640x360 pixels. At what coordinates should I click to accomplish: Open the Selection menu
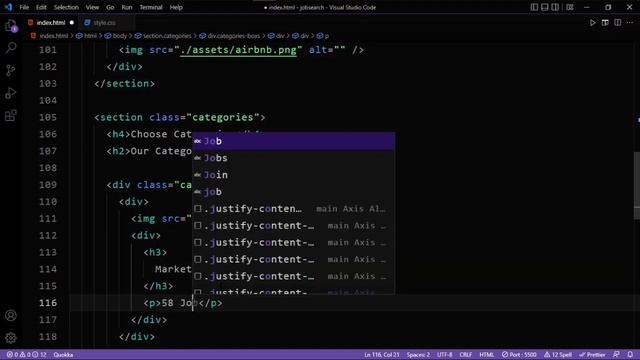click(66, 7)
